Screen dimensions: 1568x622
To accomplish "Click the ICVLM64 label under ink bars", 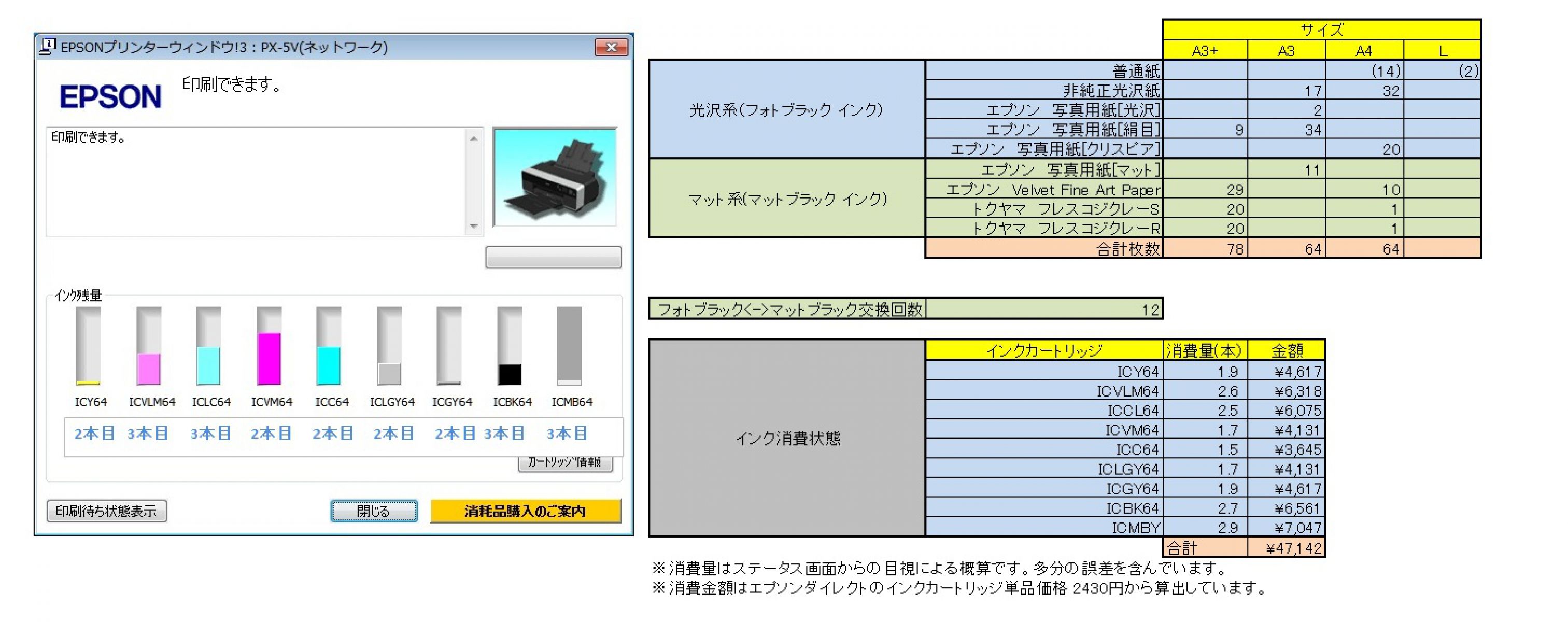I will click(152, 402).
